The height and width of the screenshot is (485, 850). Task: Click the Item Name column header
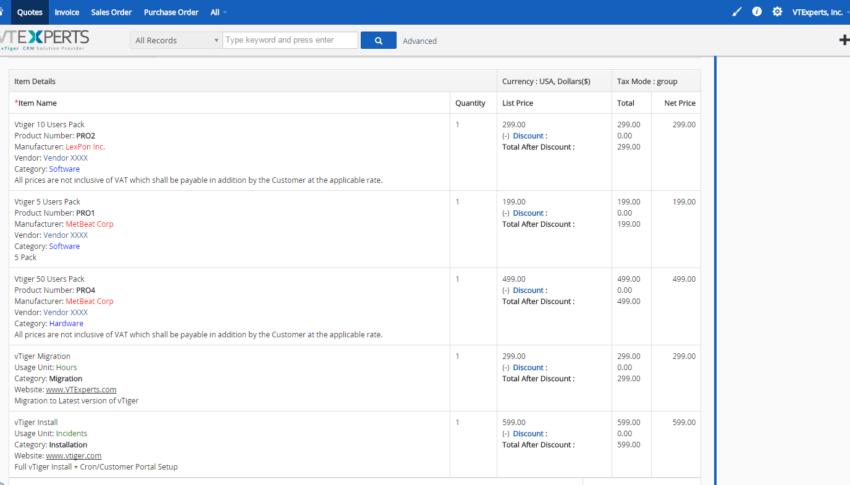tap(35, 103)
